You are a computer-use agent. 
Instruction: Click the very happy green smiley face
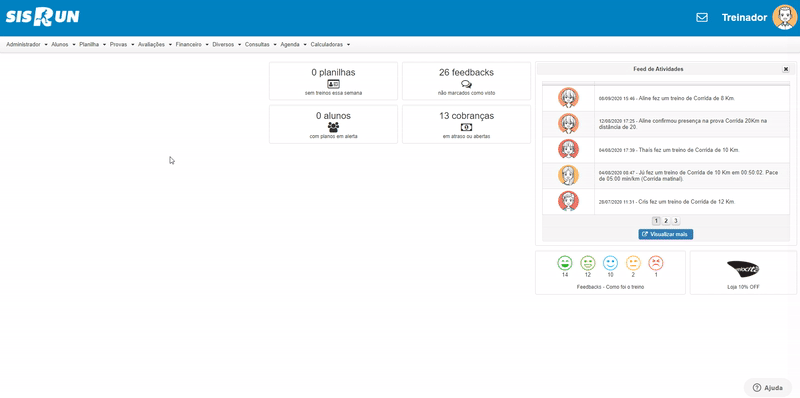coord(564,263)
